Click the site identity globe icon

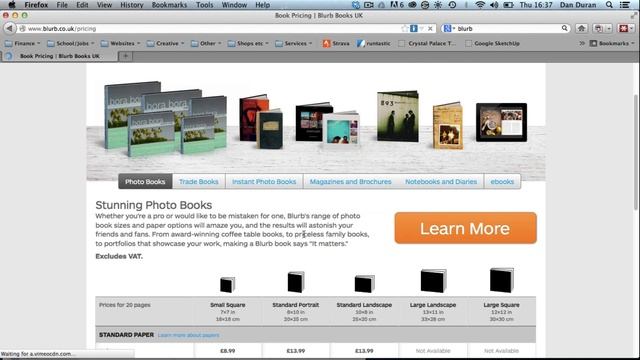point(22,29)
